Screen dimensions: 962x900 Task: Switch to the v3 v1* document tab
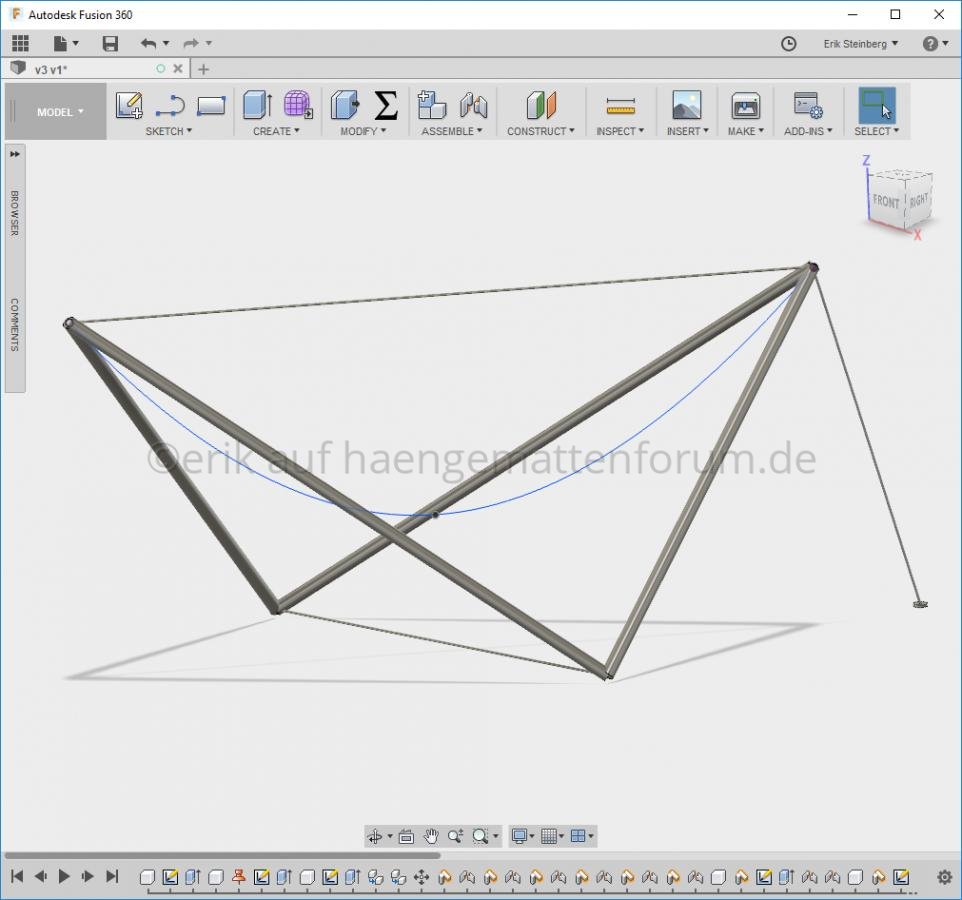tap(50, 69)
